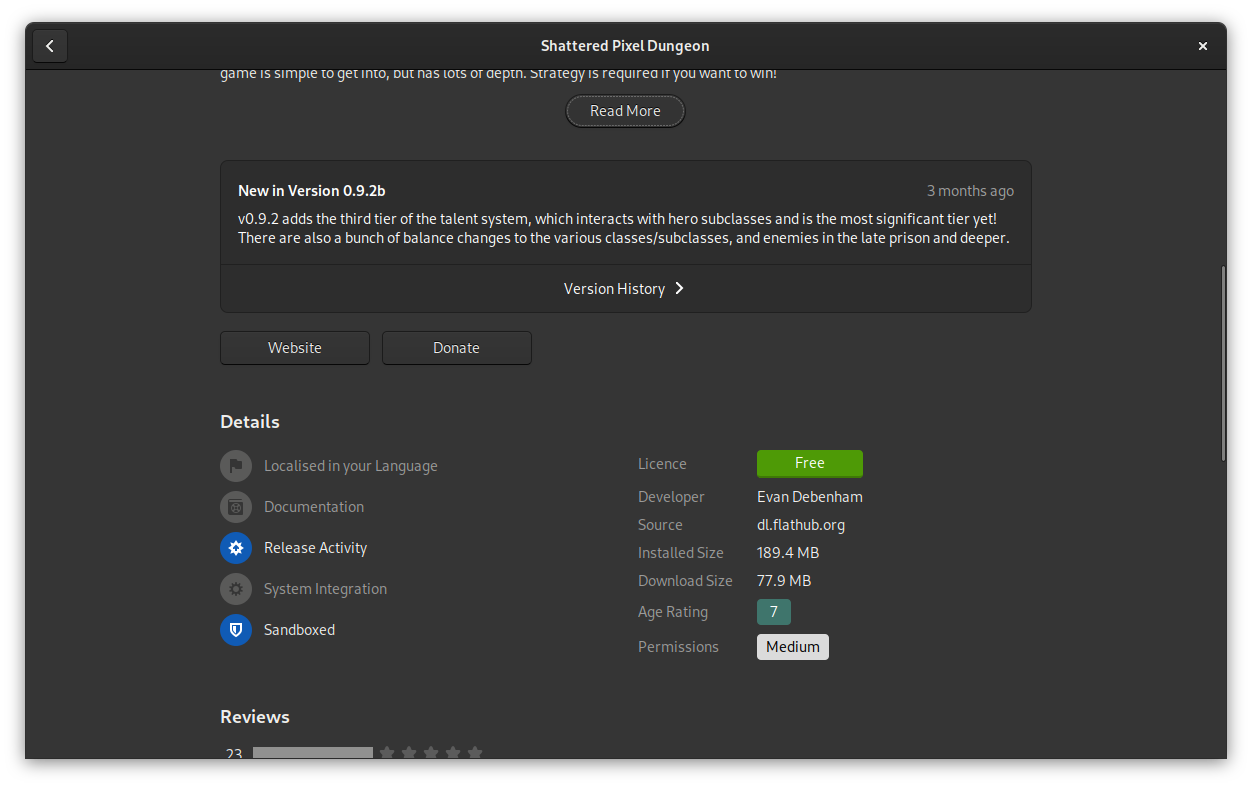Click the Licence field label
The height and width of the screenshot is (787, 1252).
click(662, 464)
